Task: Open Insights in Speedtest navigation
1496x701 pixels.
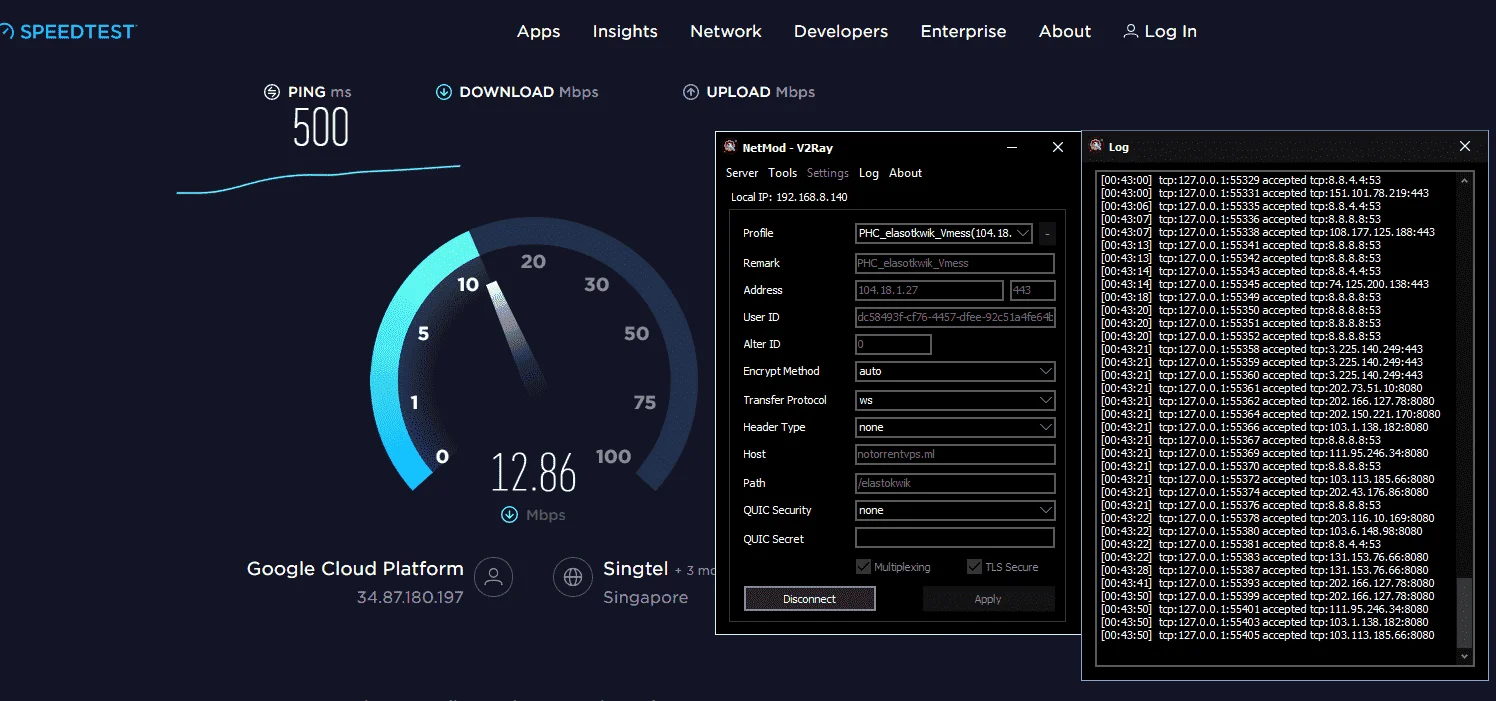Action: tap(625, 32)
